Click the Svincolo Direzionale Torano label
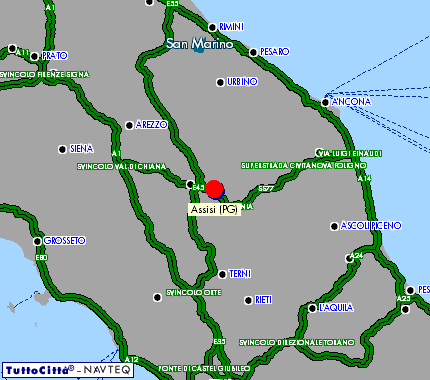The image size is (430, 380). pos(297,342)
